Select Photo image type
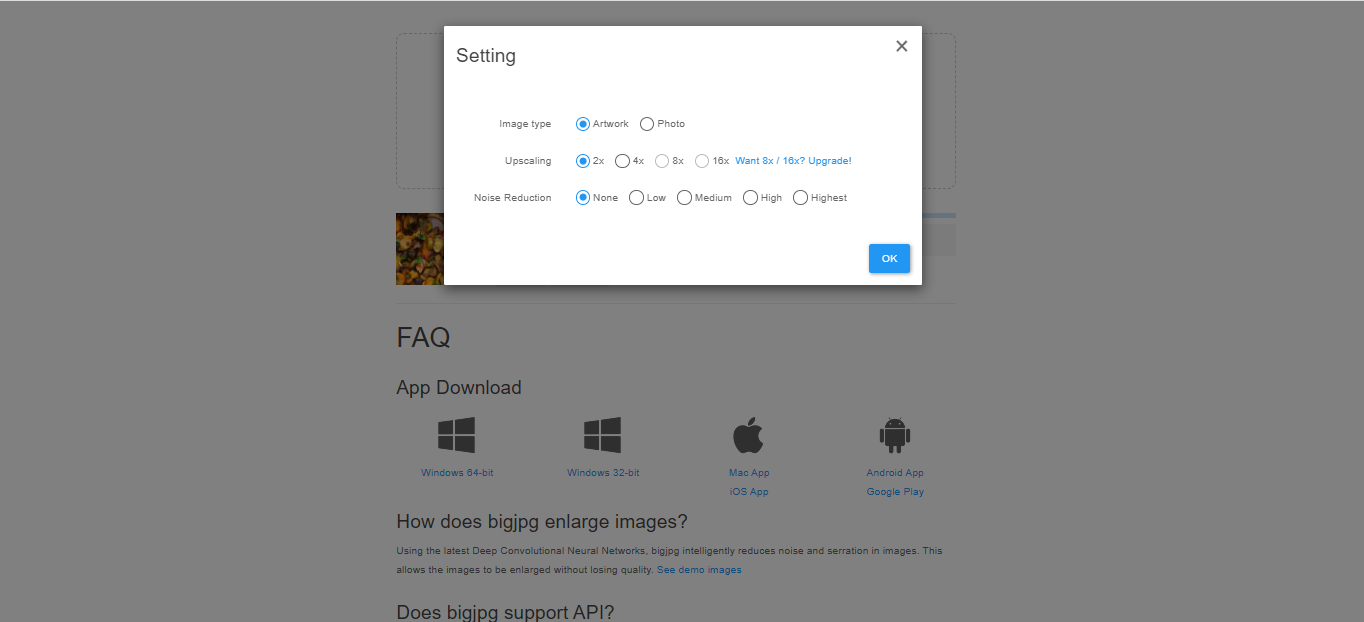 point(647,124)
